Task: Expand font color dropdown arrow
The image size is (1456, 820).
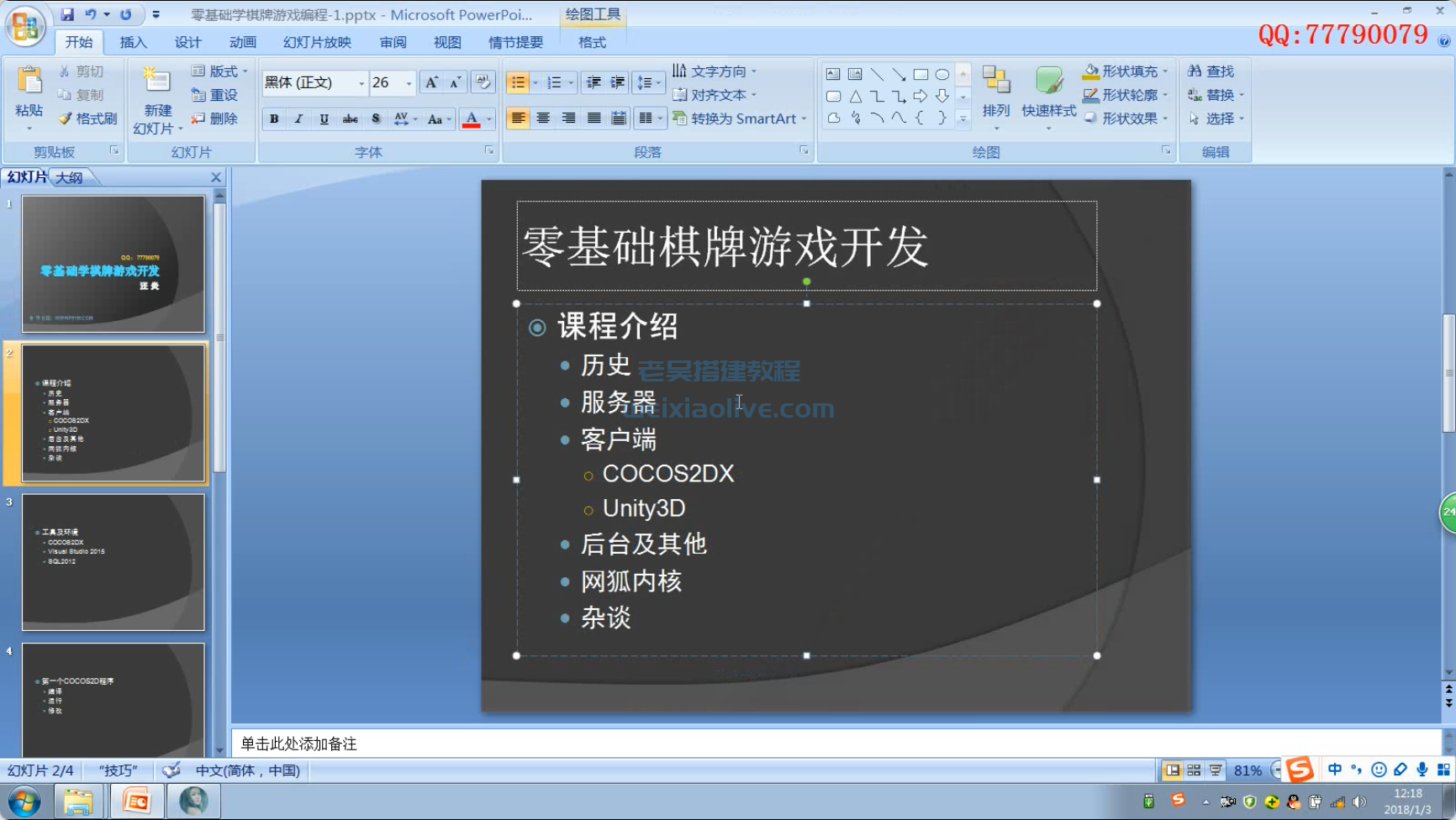Action: pos(489,119)
